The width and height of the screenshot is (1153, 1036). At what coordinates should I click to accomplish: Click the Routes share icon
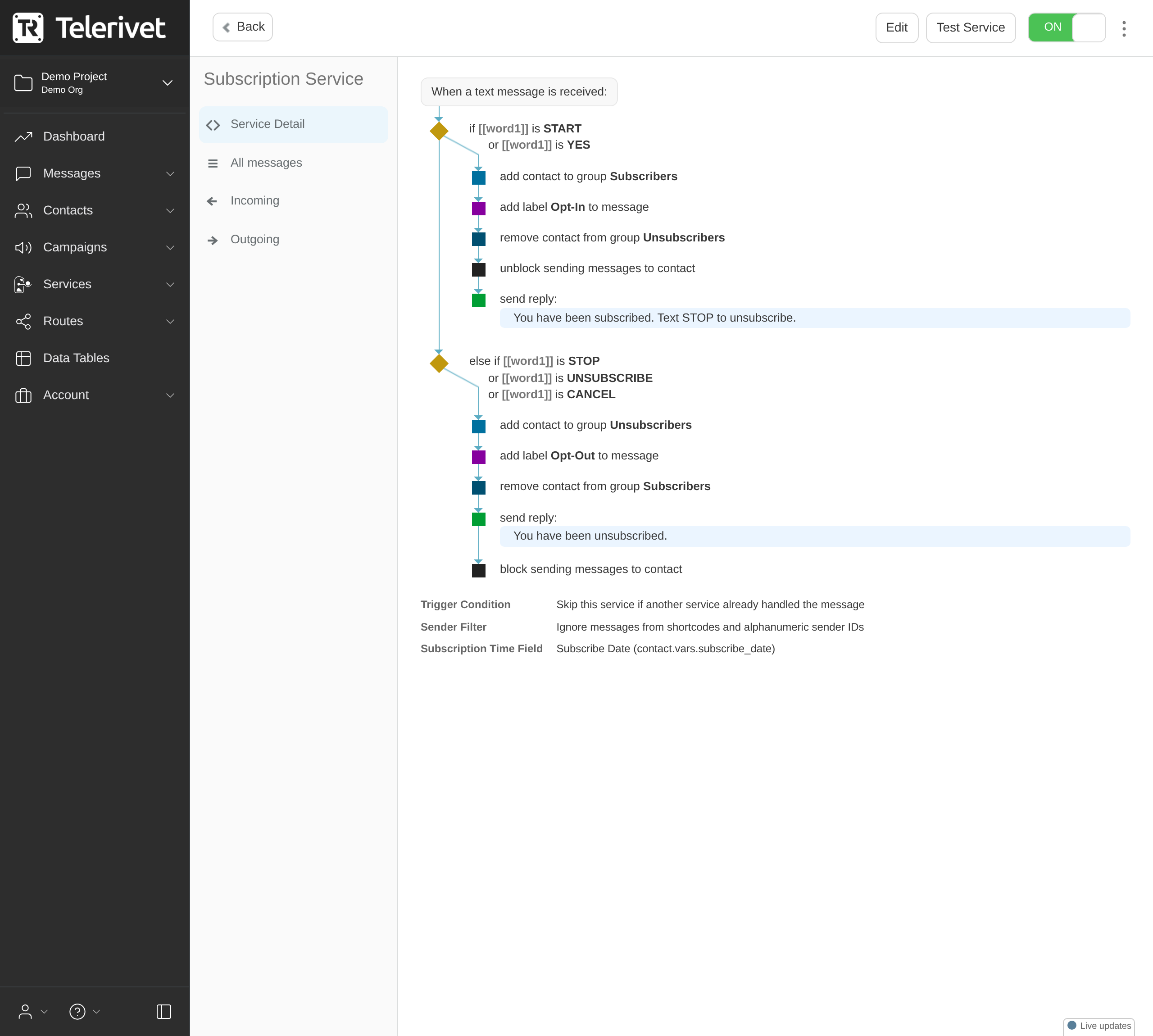pyautogui.click(x=23, y=322)
